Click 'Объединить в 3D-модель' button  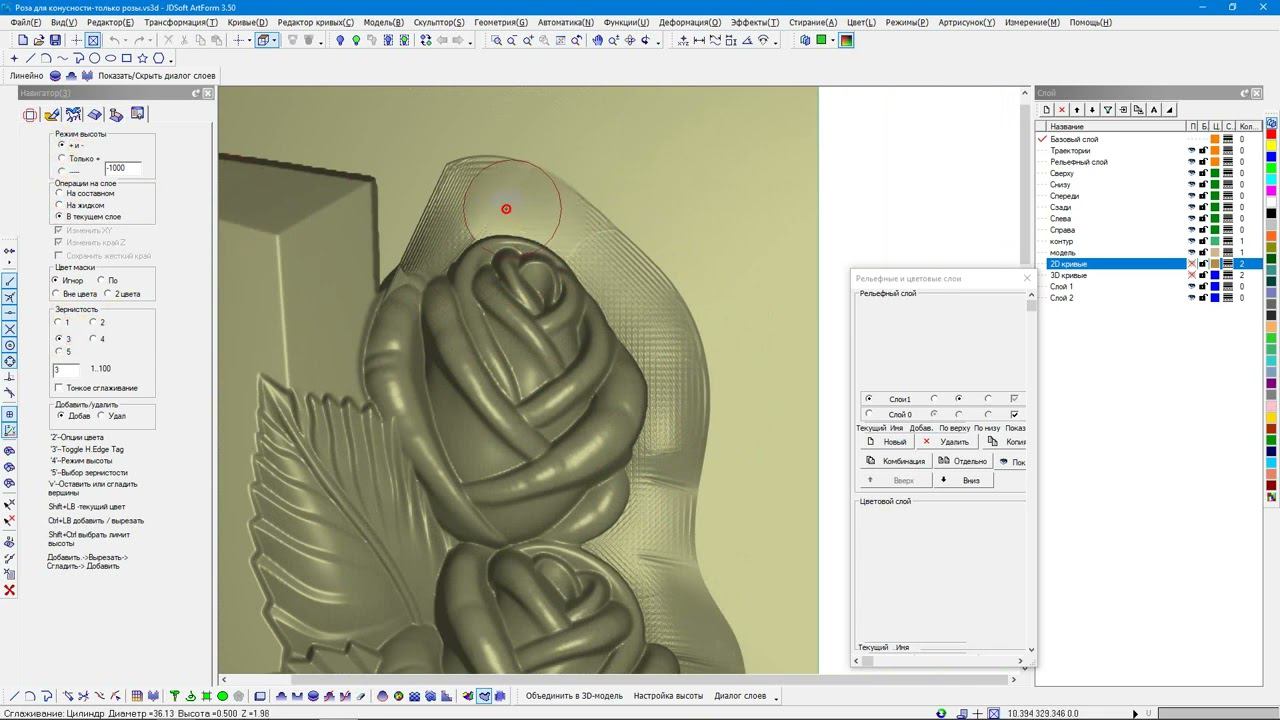coord(574,696)
